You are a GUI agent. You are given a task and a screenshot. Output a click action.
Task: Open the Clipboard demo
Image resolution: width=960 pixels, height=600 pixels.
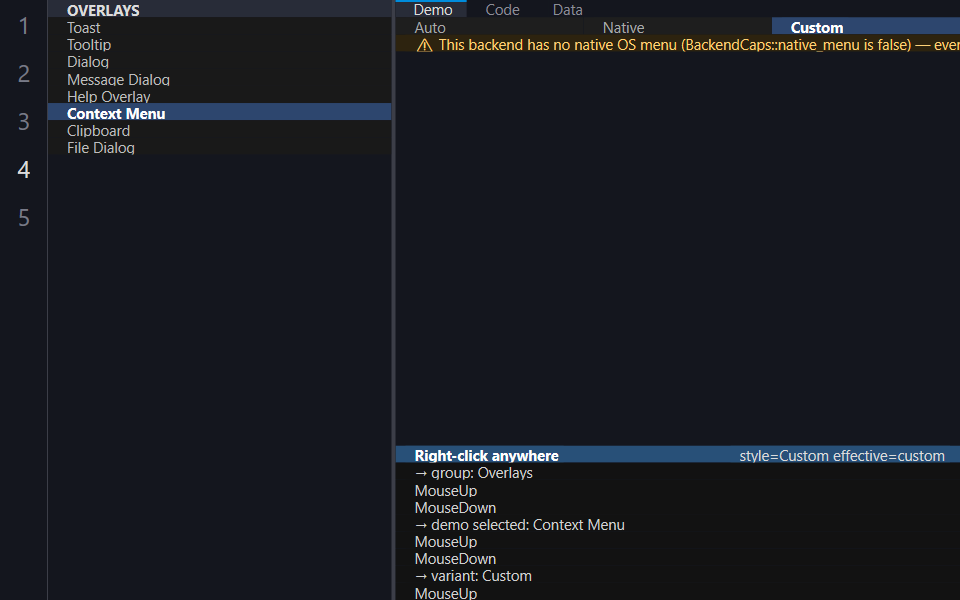219,130
